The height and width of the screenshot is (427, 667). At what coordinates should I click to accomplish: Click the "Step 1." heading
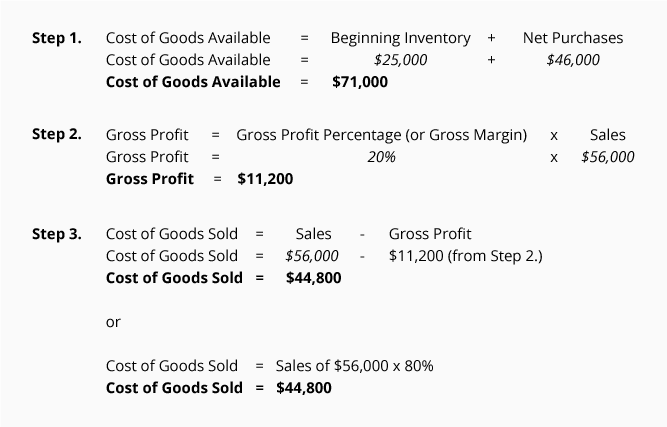point(57,38)
